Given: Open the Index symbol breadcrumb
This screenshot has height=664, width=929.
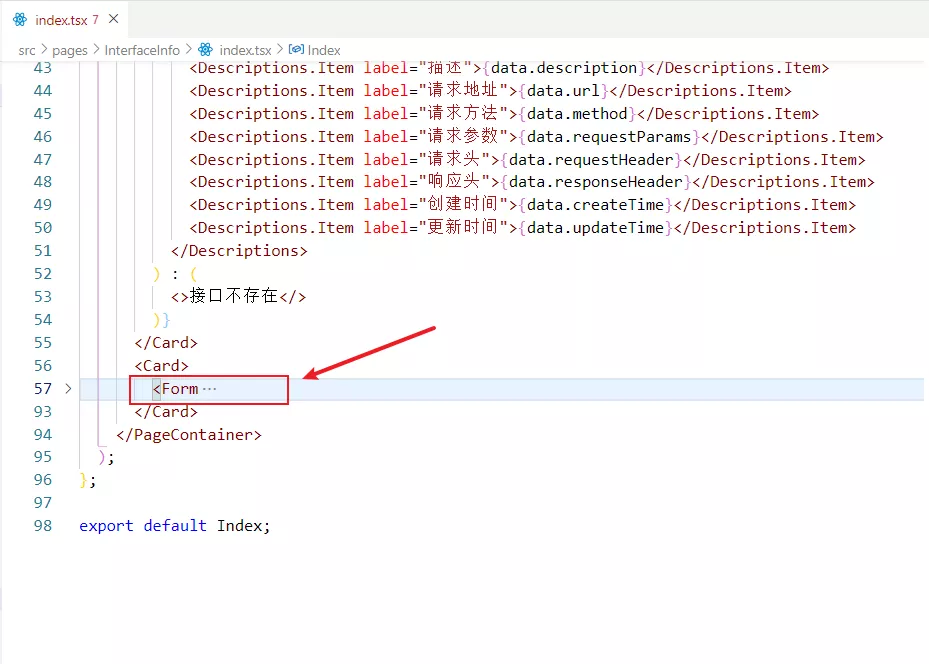Looking at the screenshot, I should 324,50.
